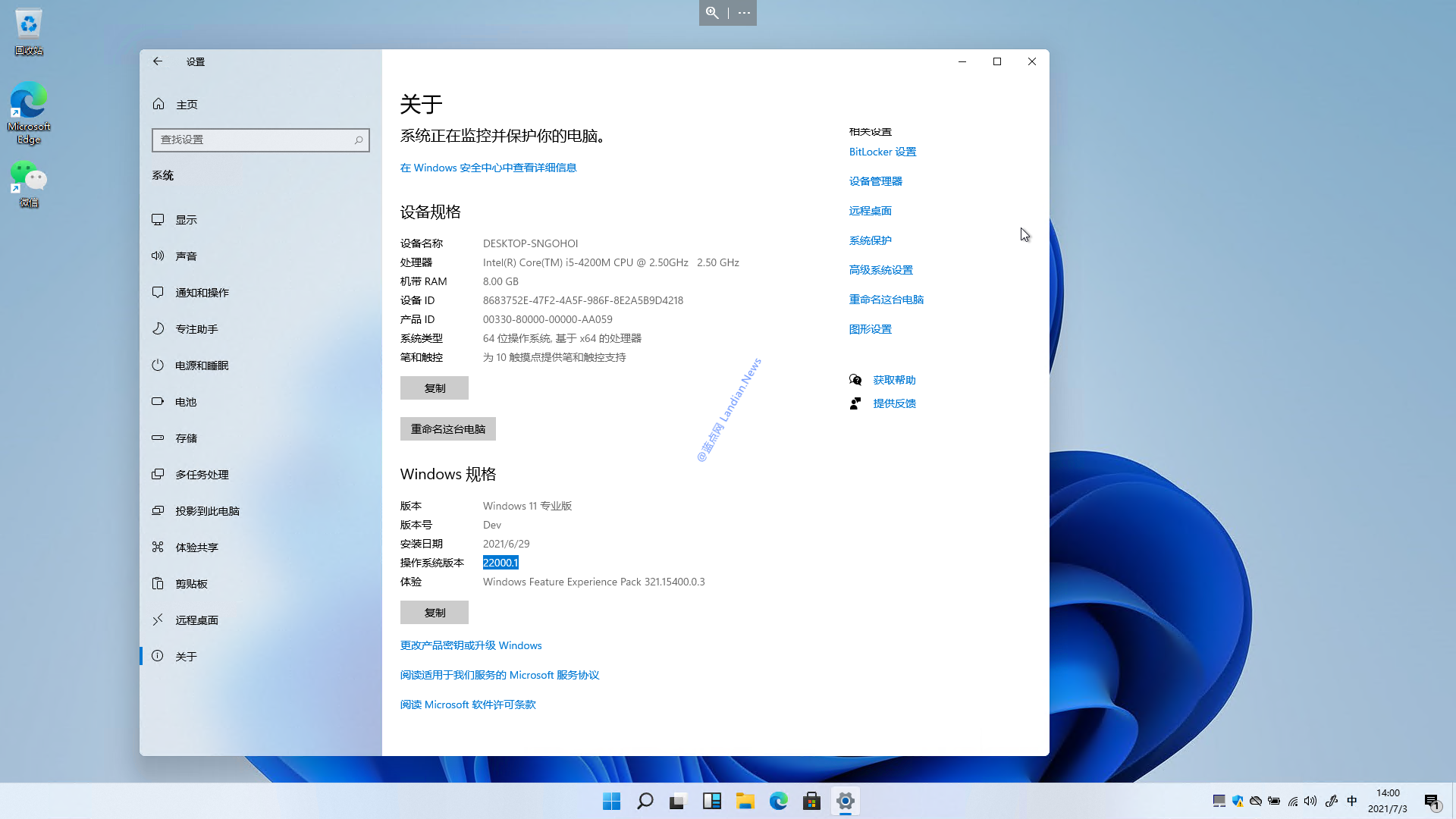Open notification center icon

click(1432, 802)
